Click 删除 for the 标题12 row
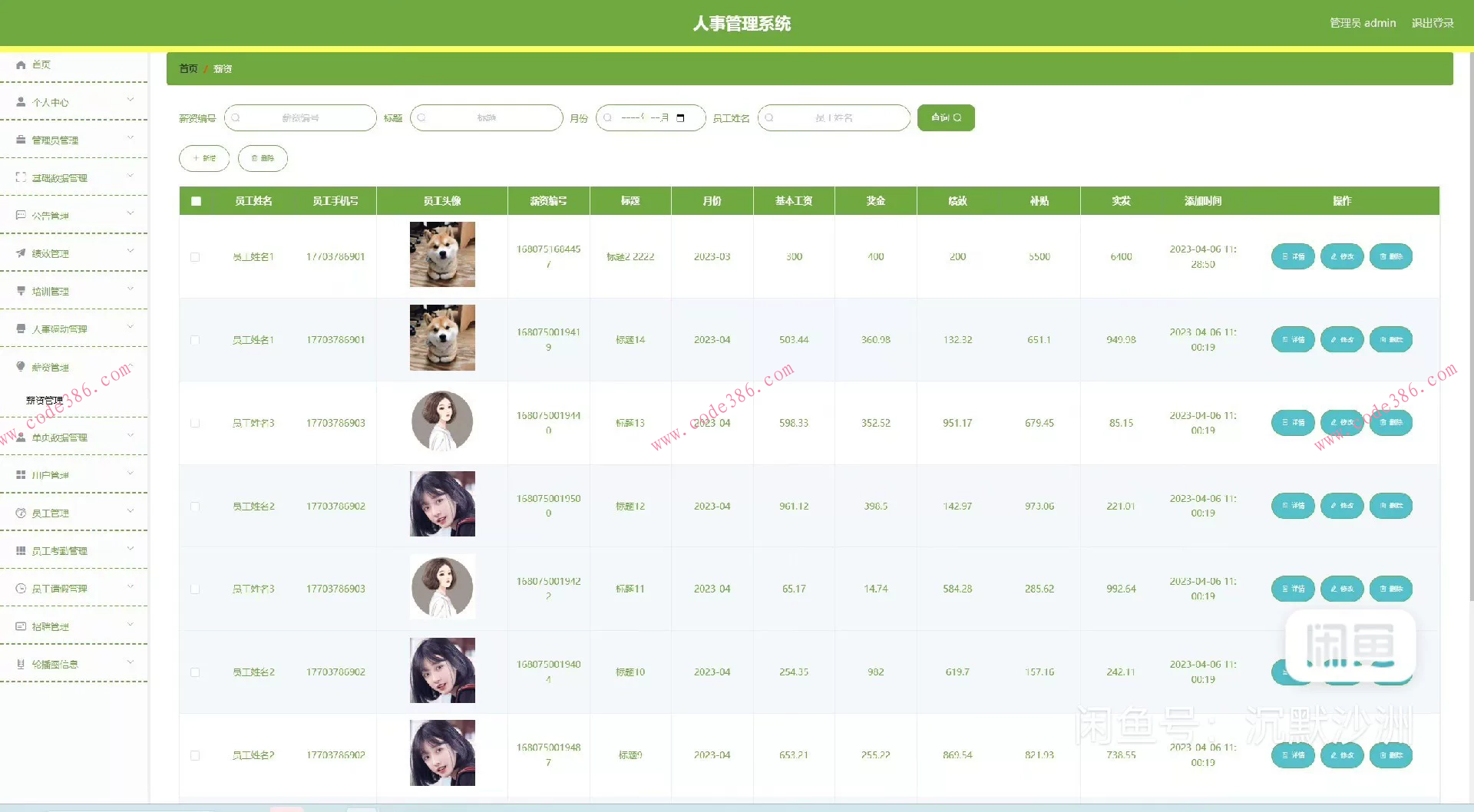The image size is (1474, 812). click(x=1391, y=506)
